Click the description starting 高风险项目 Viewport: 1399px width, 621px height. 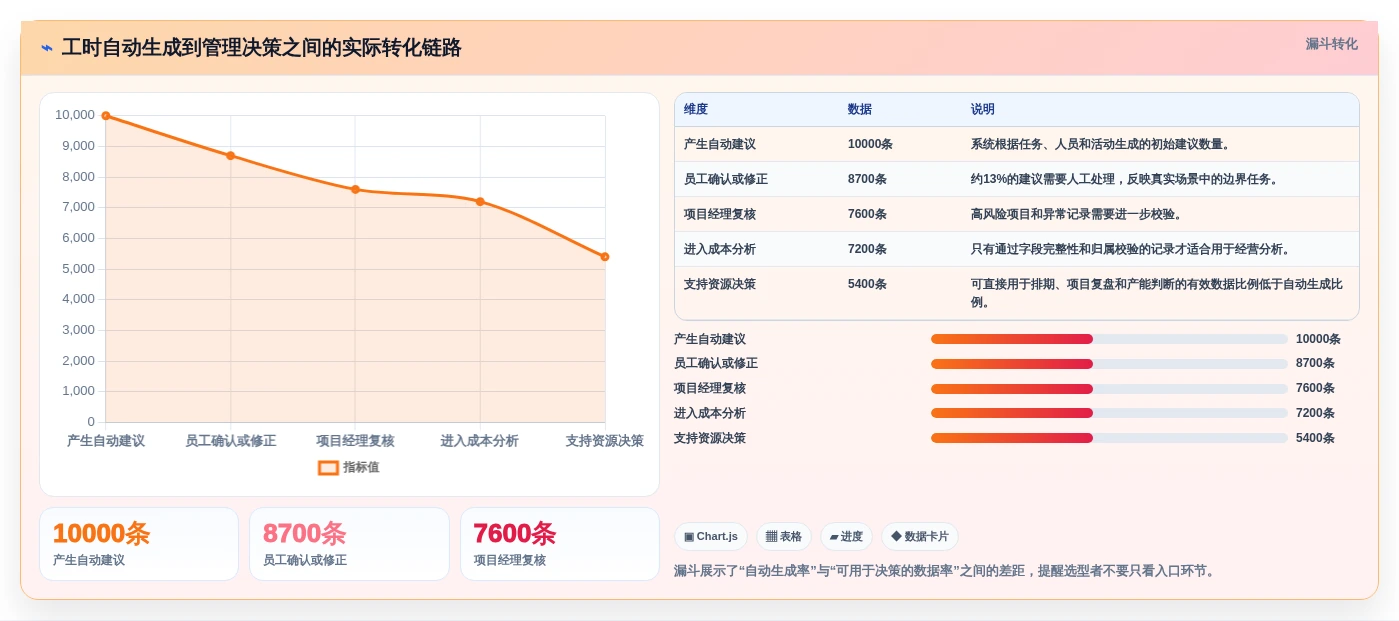(x=1077, y=214)
